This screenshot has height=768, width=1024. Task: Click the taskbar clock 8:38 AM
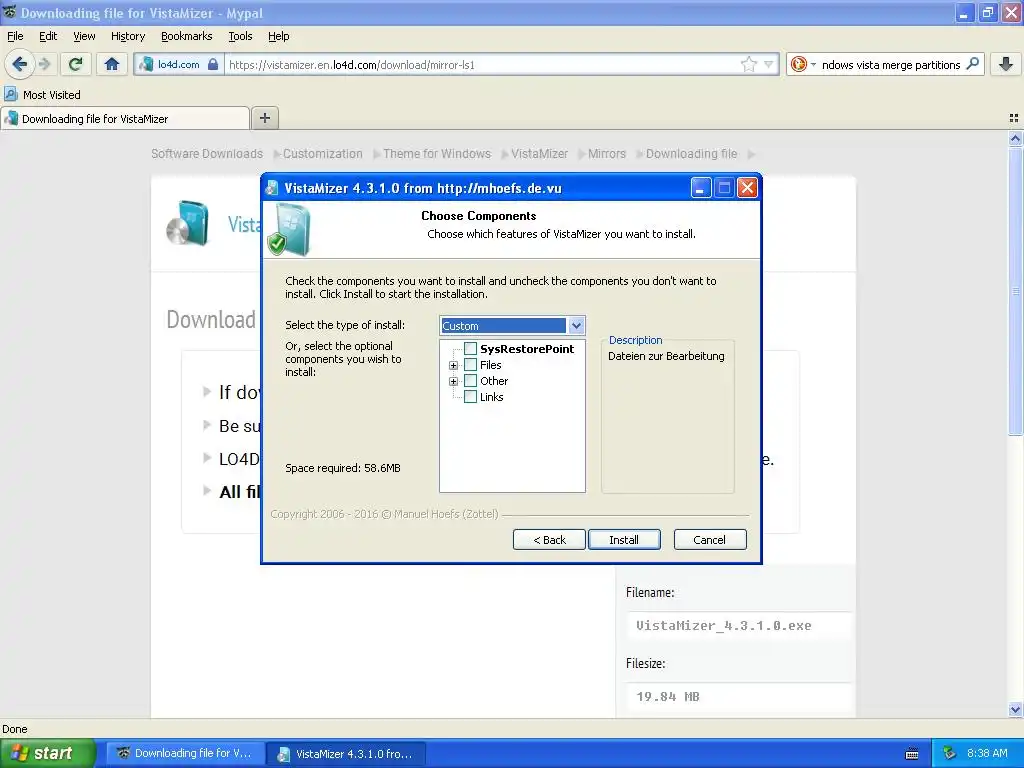[987, 753]
